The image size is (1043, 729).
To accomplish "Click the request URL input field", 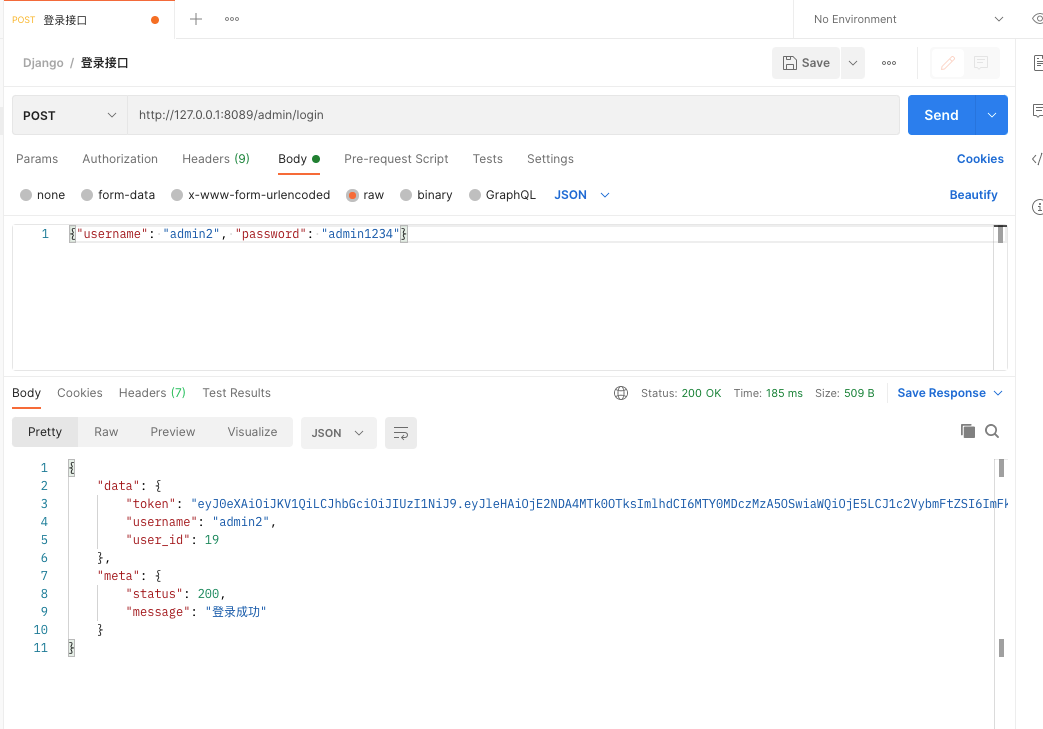I will pos(513,115).
